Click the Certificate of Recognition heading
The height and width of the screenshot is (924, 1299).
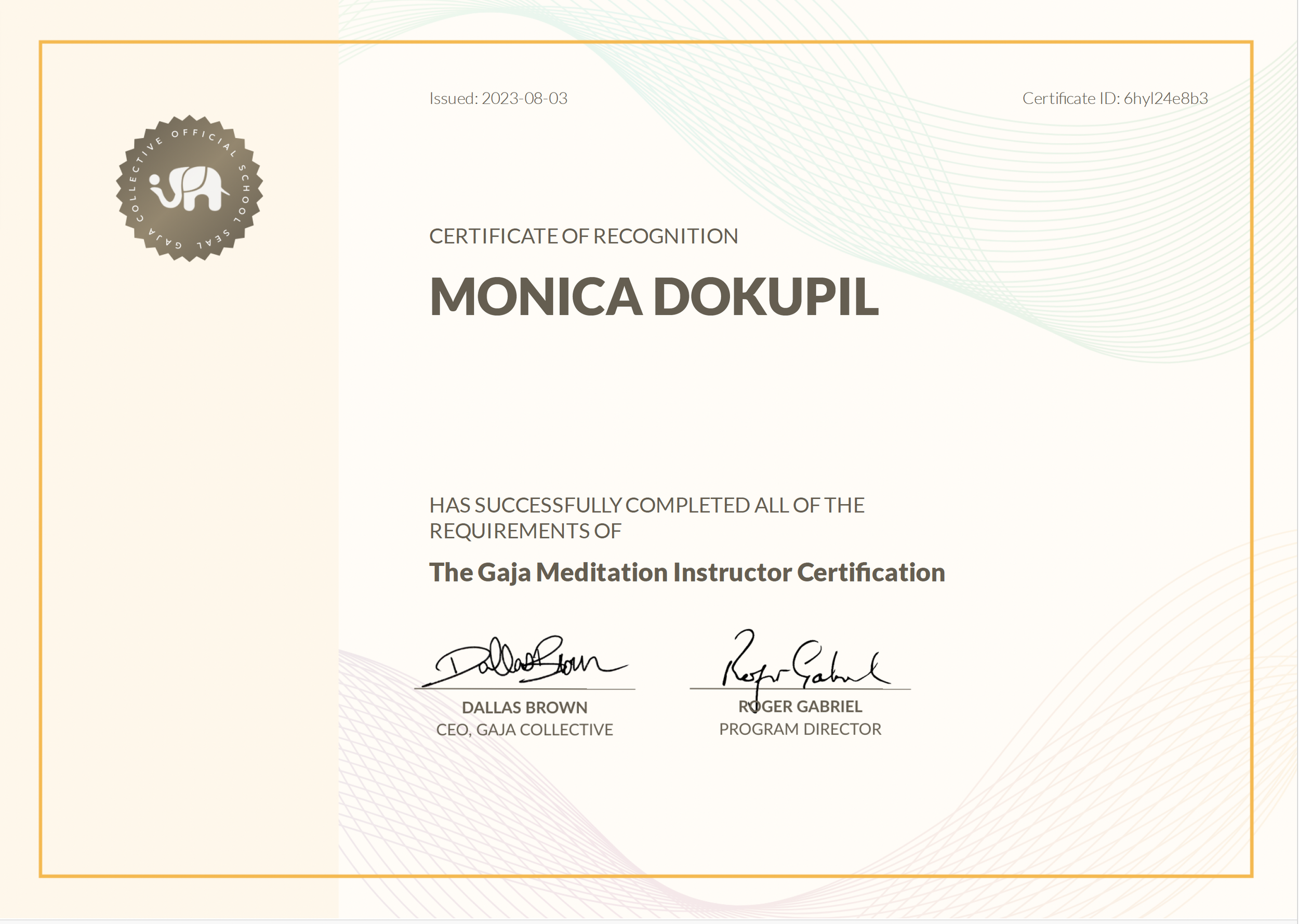click(583, 236)
